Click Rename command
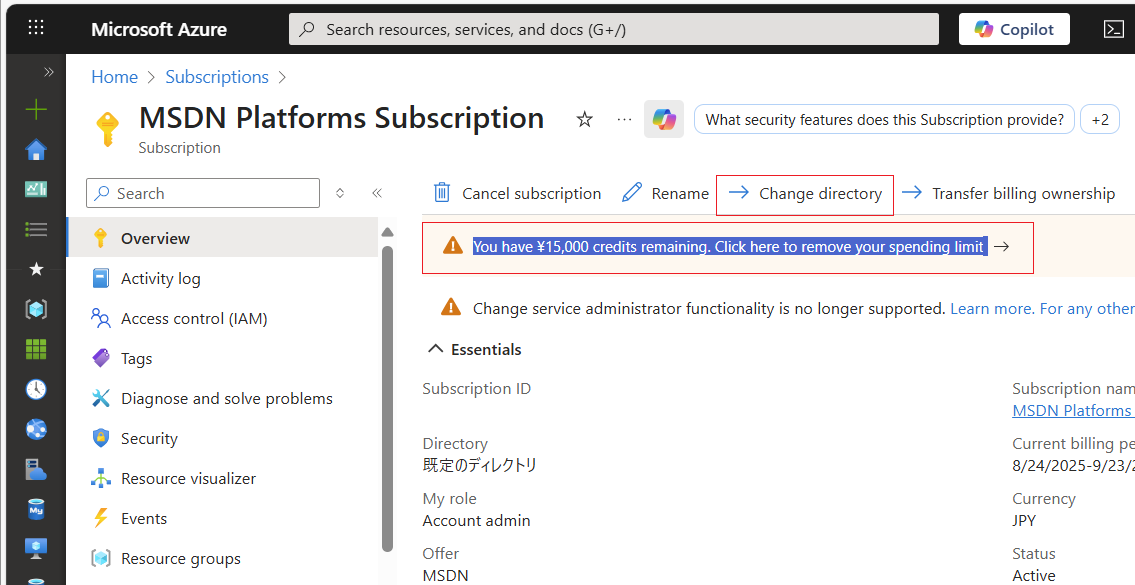Viewport: 1135px width, 585px height. click(x=665, y=193)
